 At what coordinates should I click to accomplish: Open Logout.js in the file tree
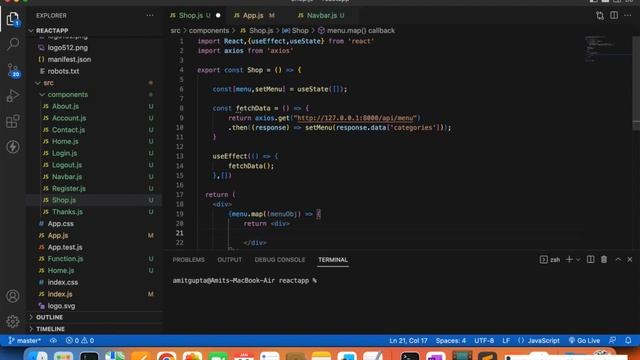point(67,165)
